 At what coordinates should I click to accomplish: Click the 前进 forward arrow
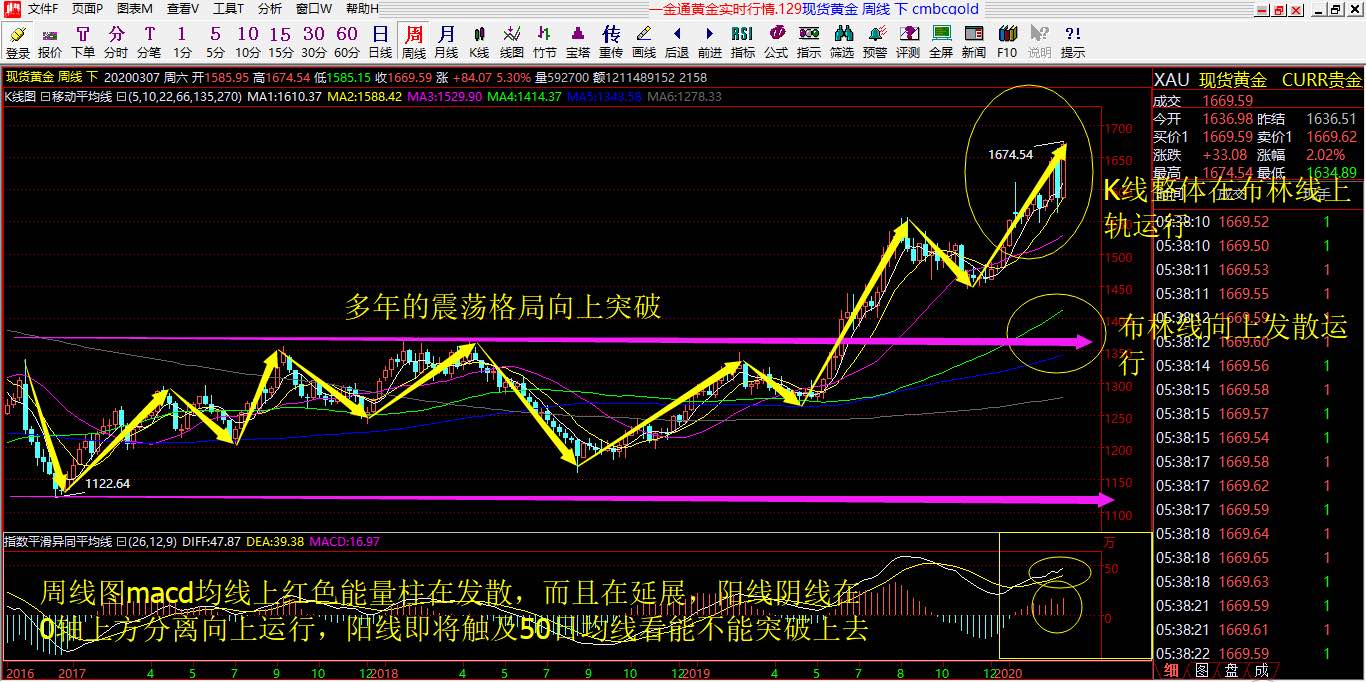pyautogui.click(x=710, y=42)
